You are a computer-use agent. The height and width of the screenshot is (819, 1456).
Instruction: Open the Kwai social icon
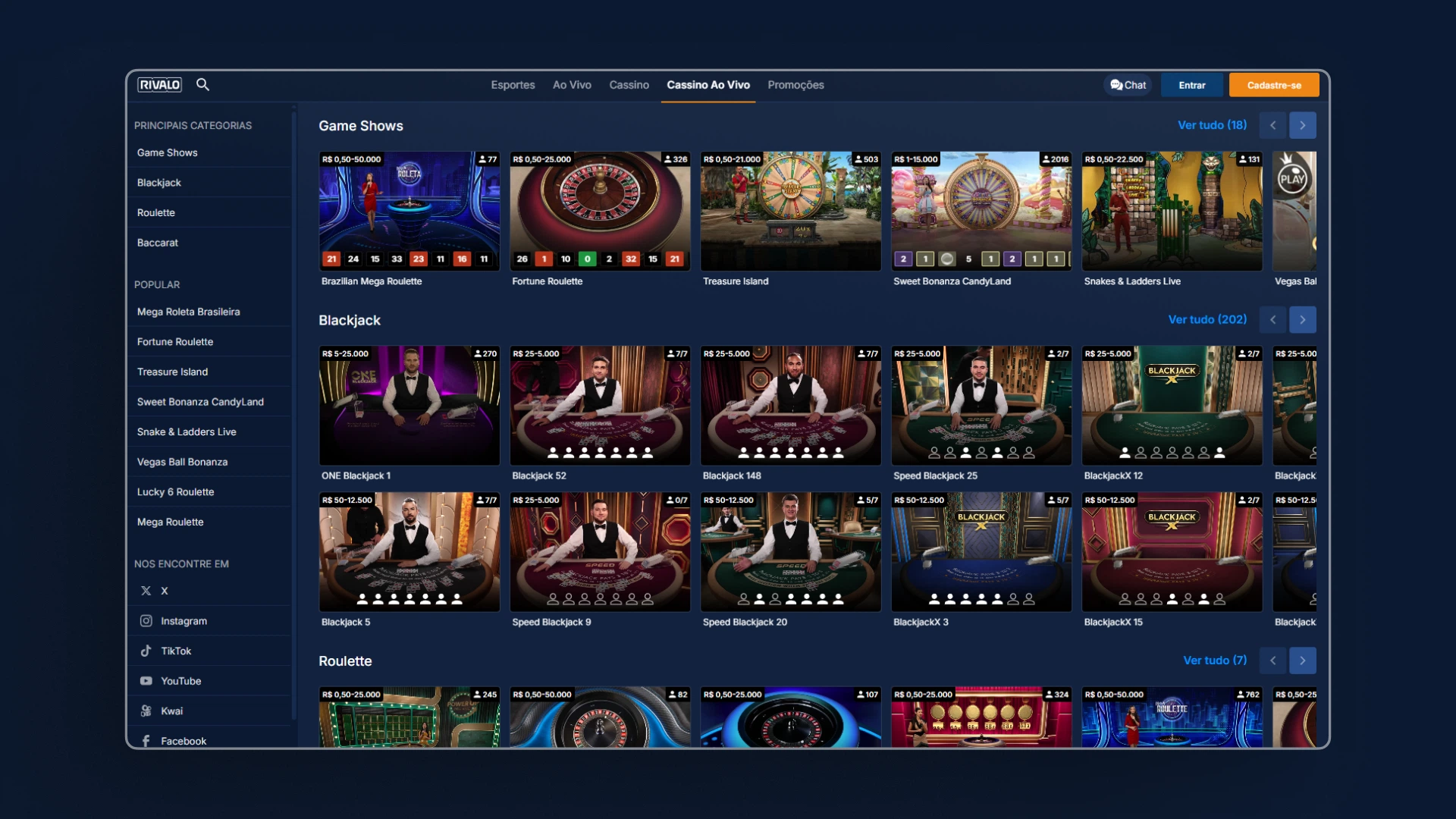pyautogui.click(x=146, y=711)
